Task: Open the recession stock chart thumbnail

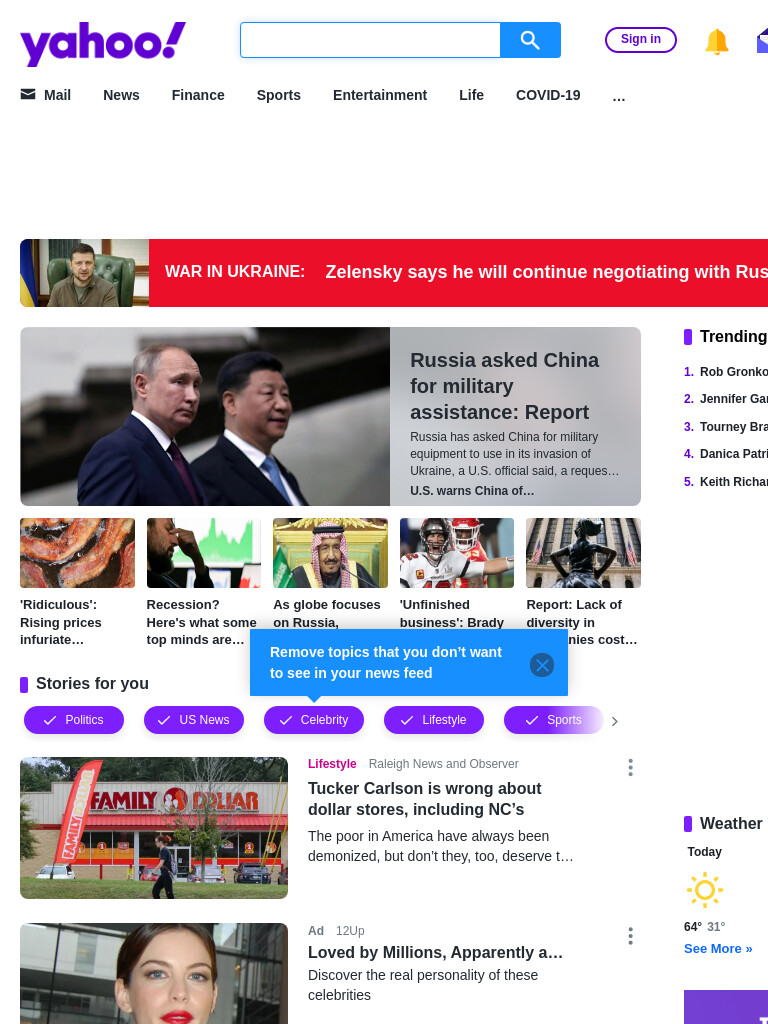Action: [x=204, y=552]
